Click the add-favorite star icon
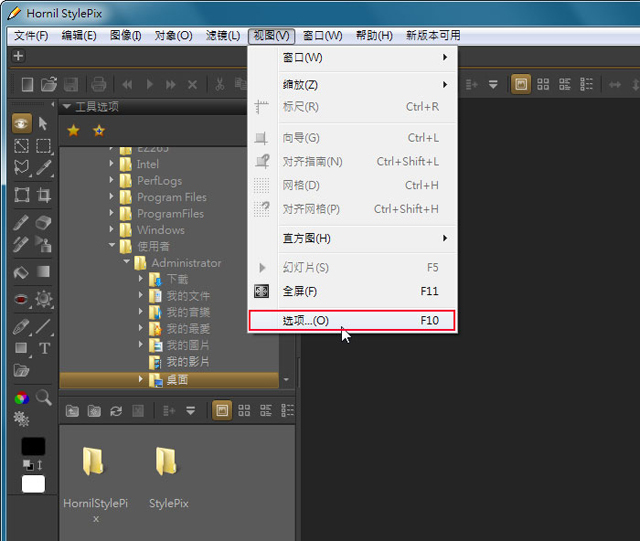The width and height of the screenshot is (640, 541). point(99,131)
